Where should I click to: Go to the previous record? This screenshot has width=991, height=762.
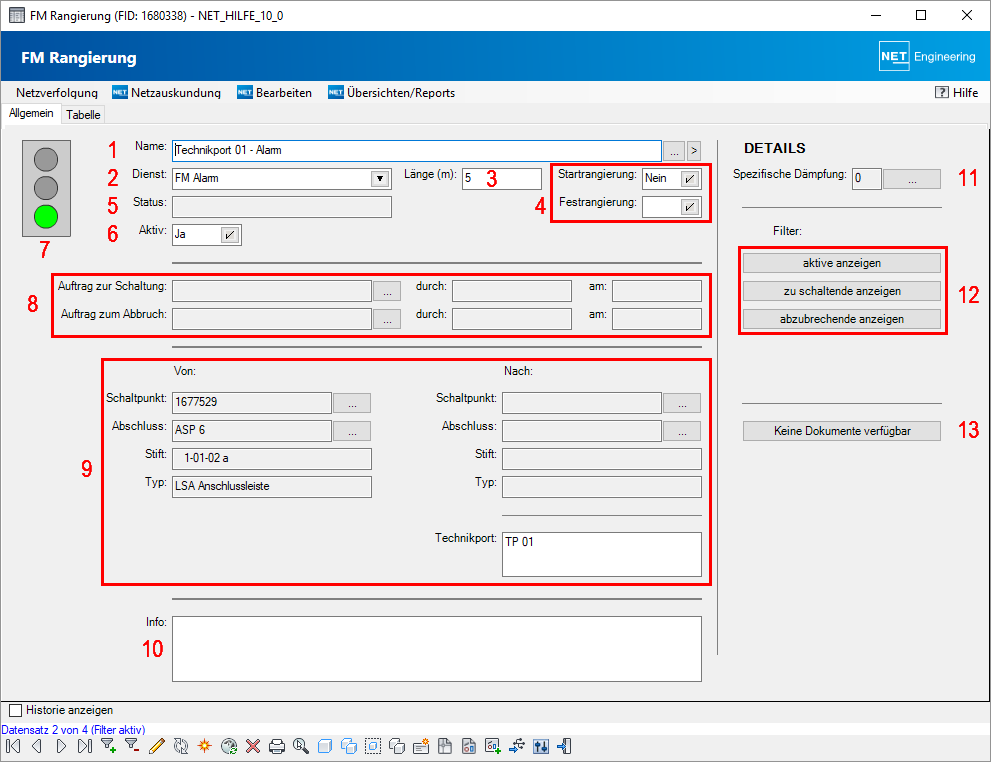pos(37,746)
